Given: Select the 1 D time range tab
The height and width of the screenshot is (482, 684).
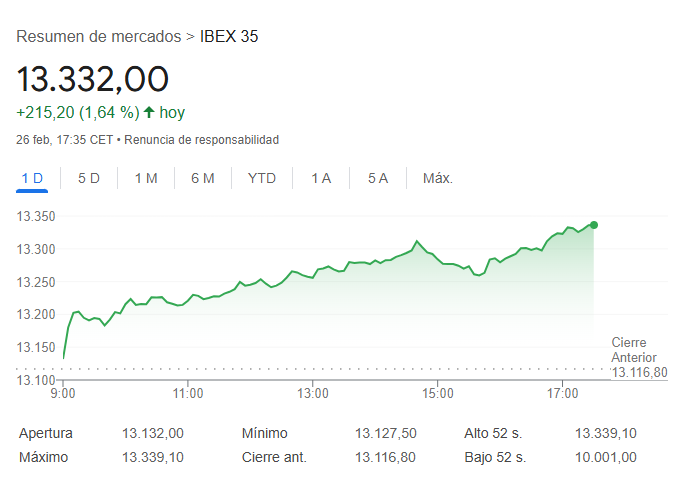Looking at the screenshot, I should 33,178.
